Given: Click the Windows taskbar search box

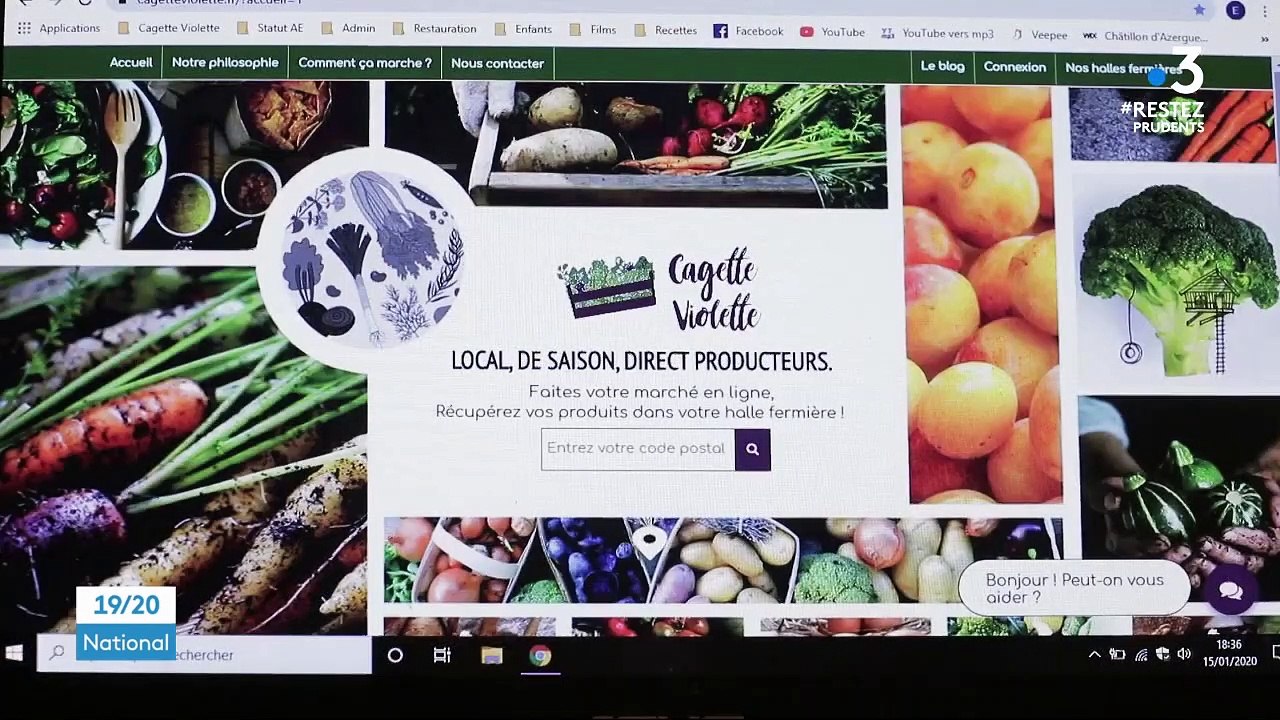Looking at the screenshot, I should [x=204, y=655].
